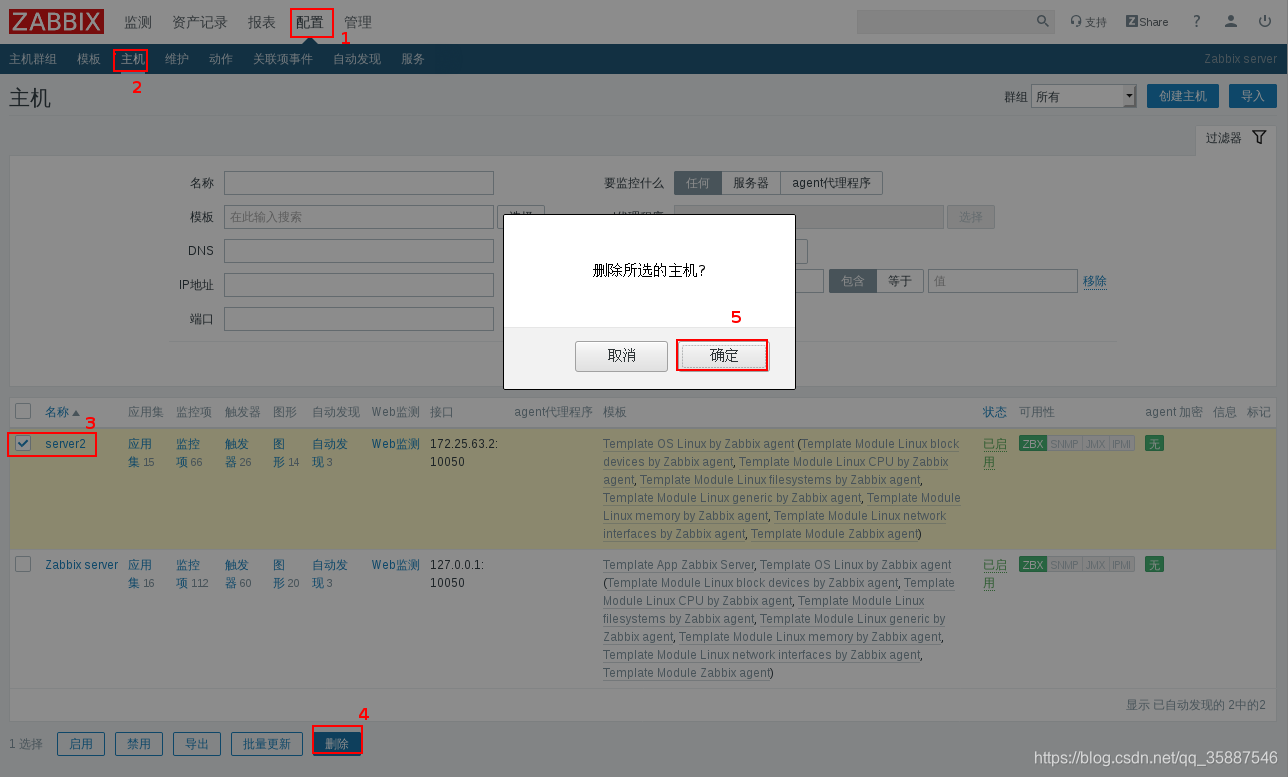Screen dimensions: 1288x777
Task: Open the 管理 menu
Action: tap(358, 22)
